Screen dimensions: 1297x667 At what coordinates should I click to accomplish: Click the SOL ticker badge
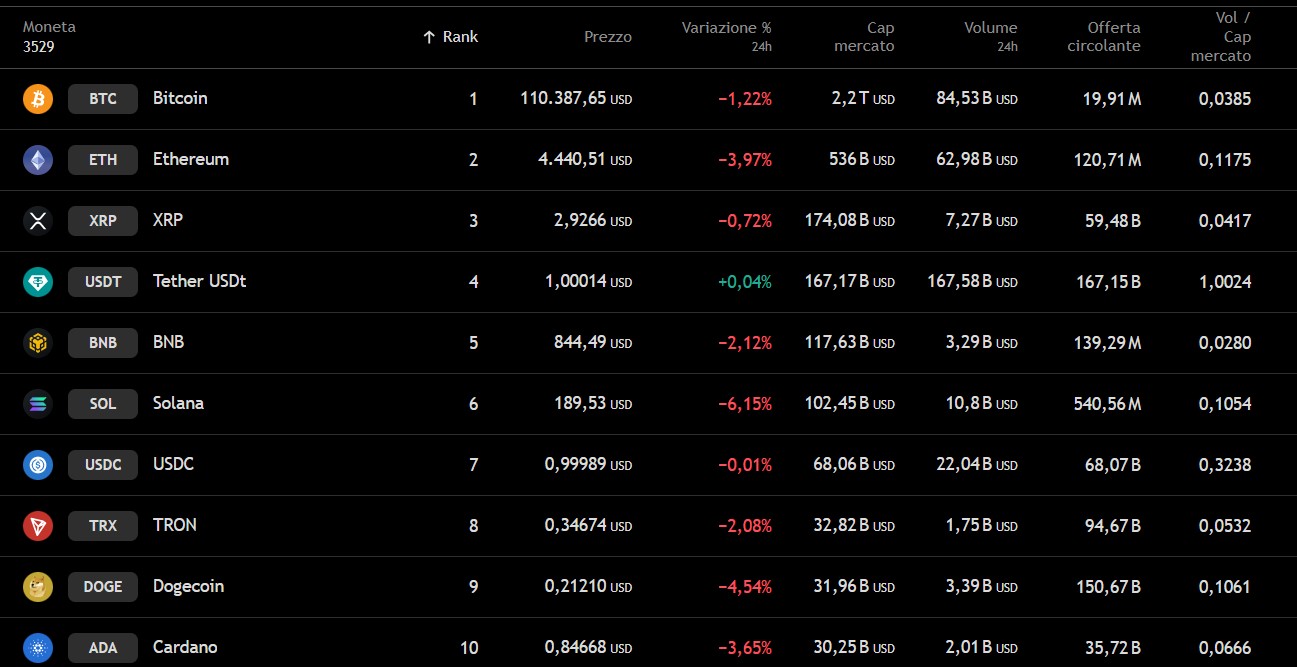(x=103, y=404)
